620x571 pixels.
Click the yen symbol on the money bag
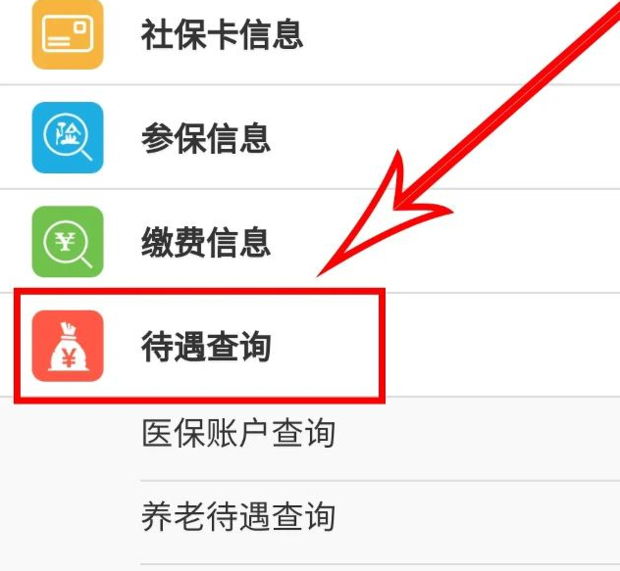[69, 359]
